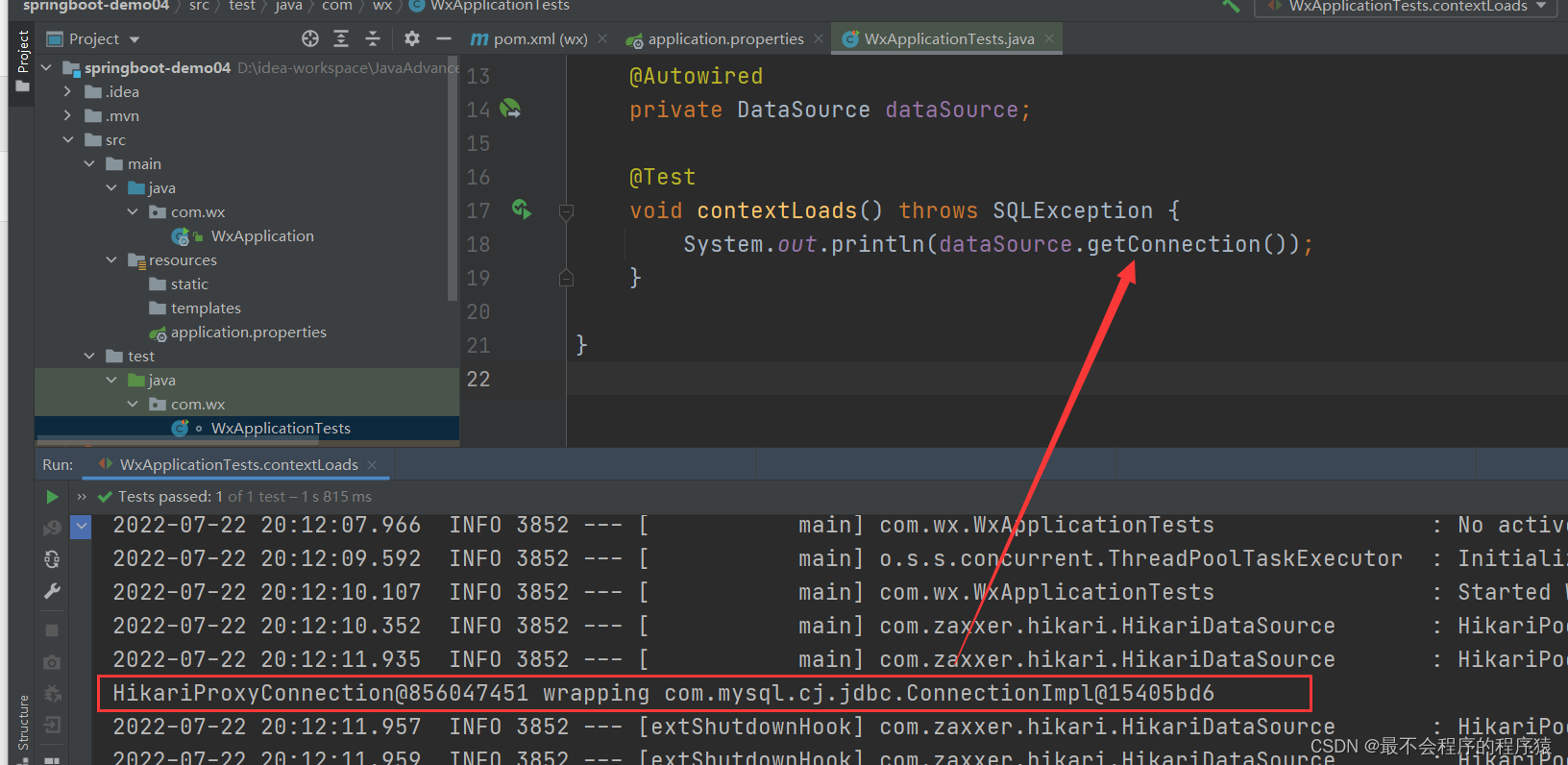This screenshot has width=1568, height=765.
Task: Click the @Test annotation on line 16
Action: [662, 177]
